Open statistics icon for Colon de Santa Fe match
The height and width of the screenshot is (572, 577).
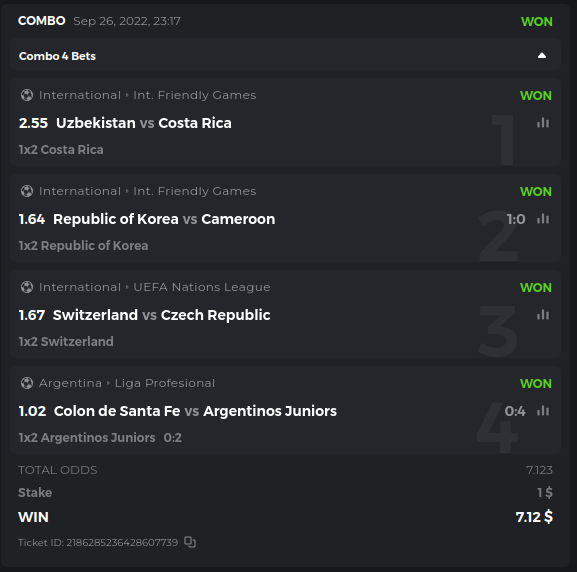pyautogui.click(x=543, y=411)
